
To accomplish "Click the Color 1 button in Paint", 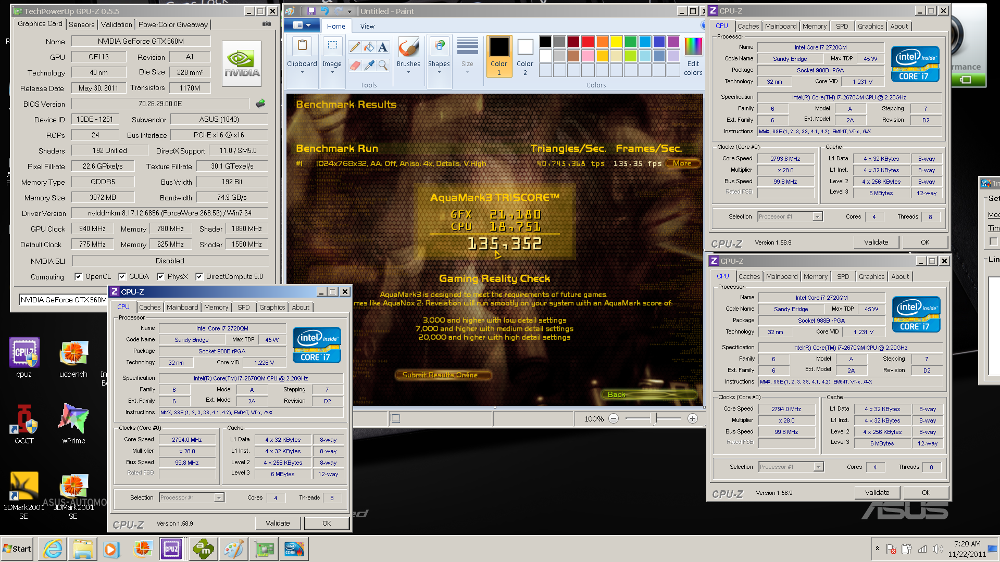I will click(x=499, y=56).
